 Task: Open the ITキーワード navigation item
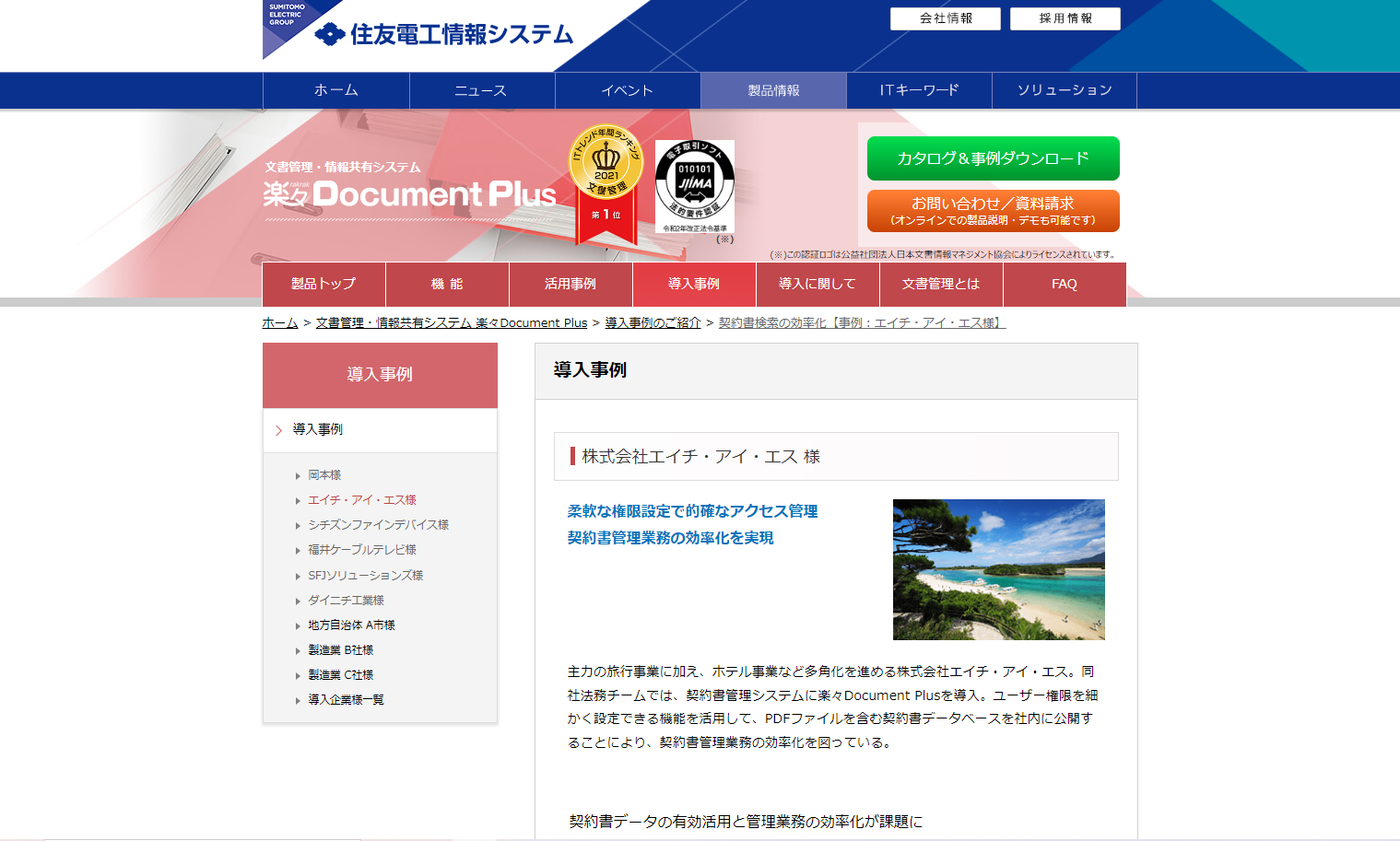click(919, 90)
